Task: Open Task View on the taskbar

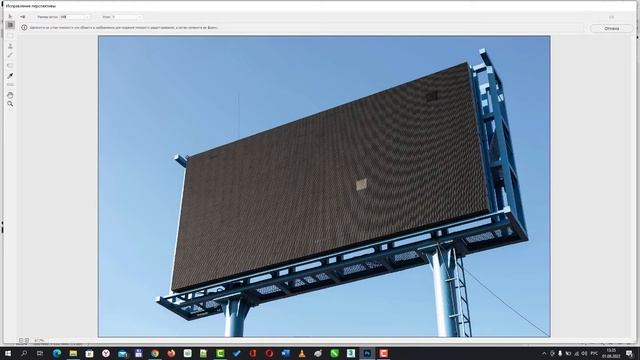Action: pyautogui.click(x=40, y=353)
